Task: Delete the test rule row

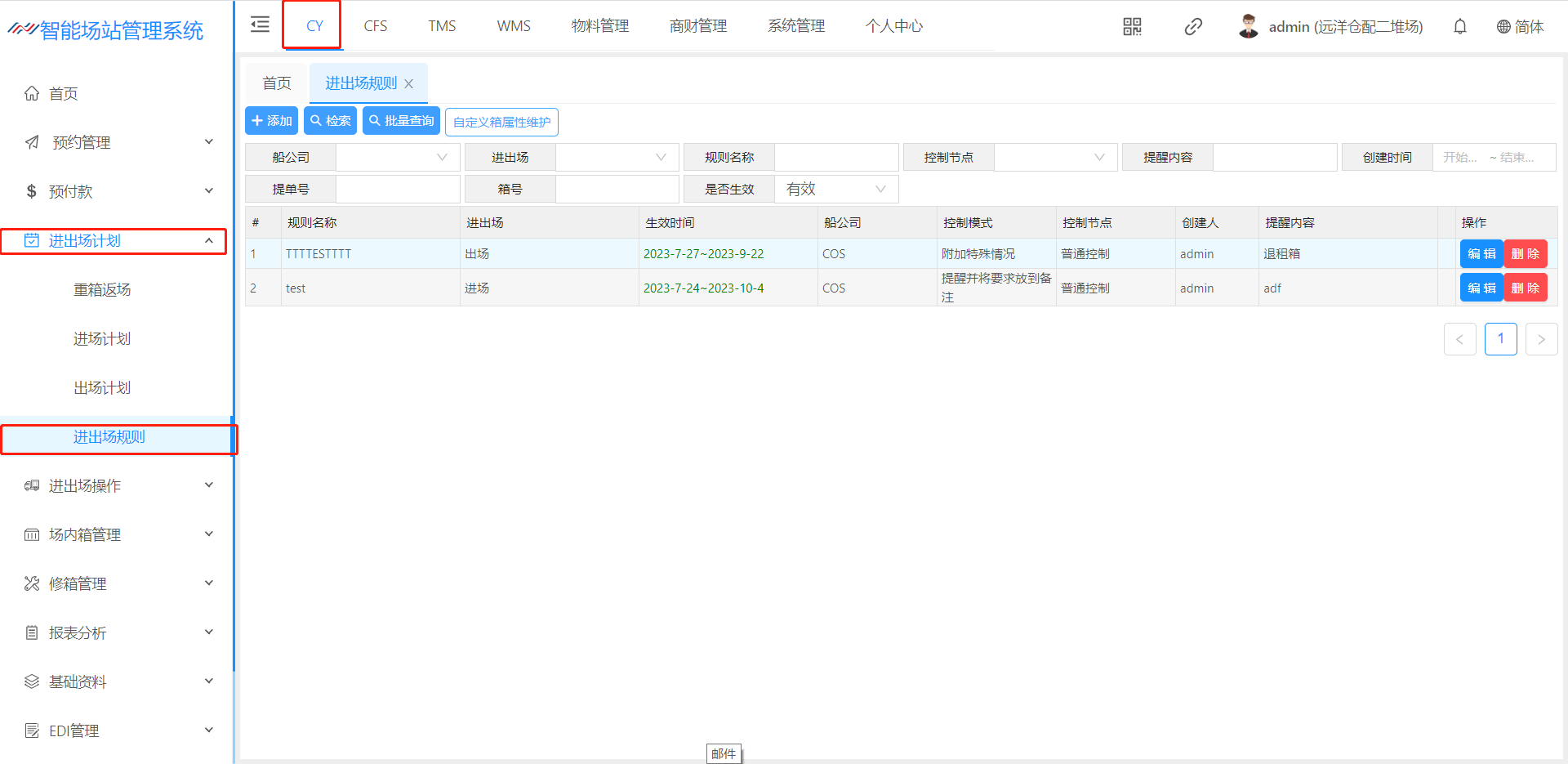Action: 1525,288
